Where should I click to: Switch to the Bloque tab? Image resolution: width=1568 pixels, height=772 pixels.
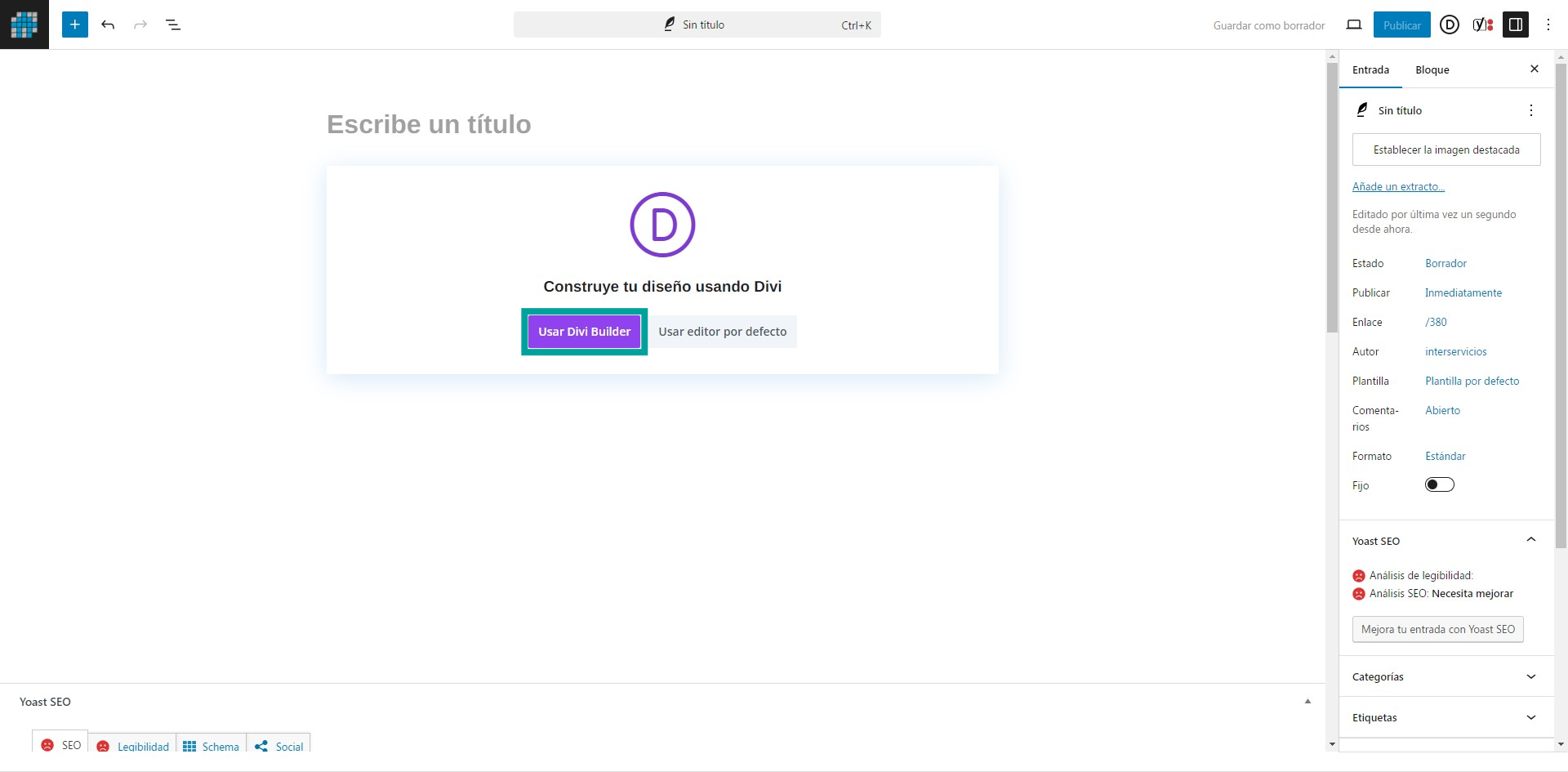pos(1432,69)
